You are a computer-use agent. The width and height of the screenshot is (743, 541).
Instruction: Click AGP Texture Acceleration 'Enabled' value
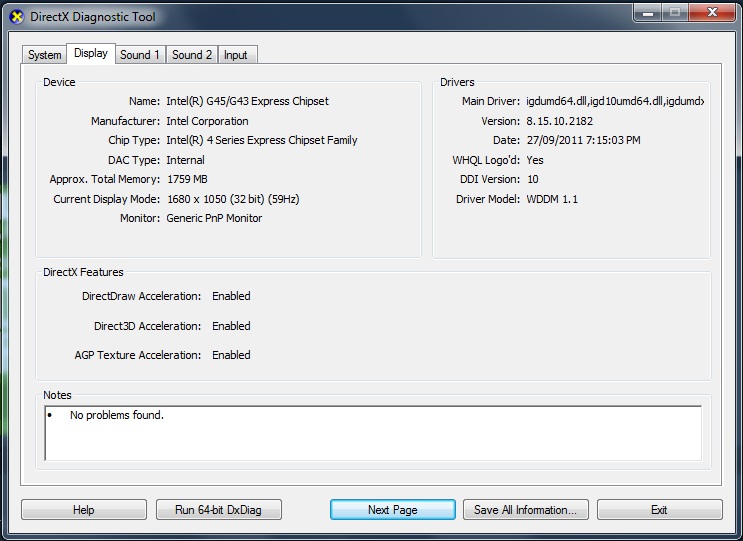(x=231, y=355)
